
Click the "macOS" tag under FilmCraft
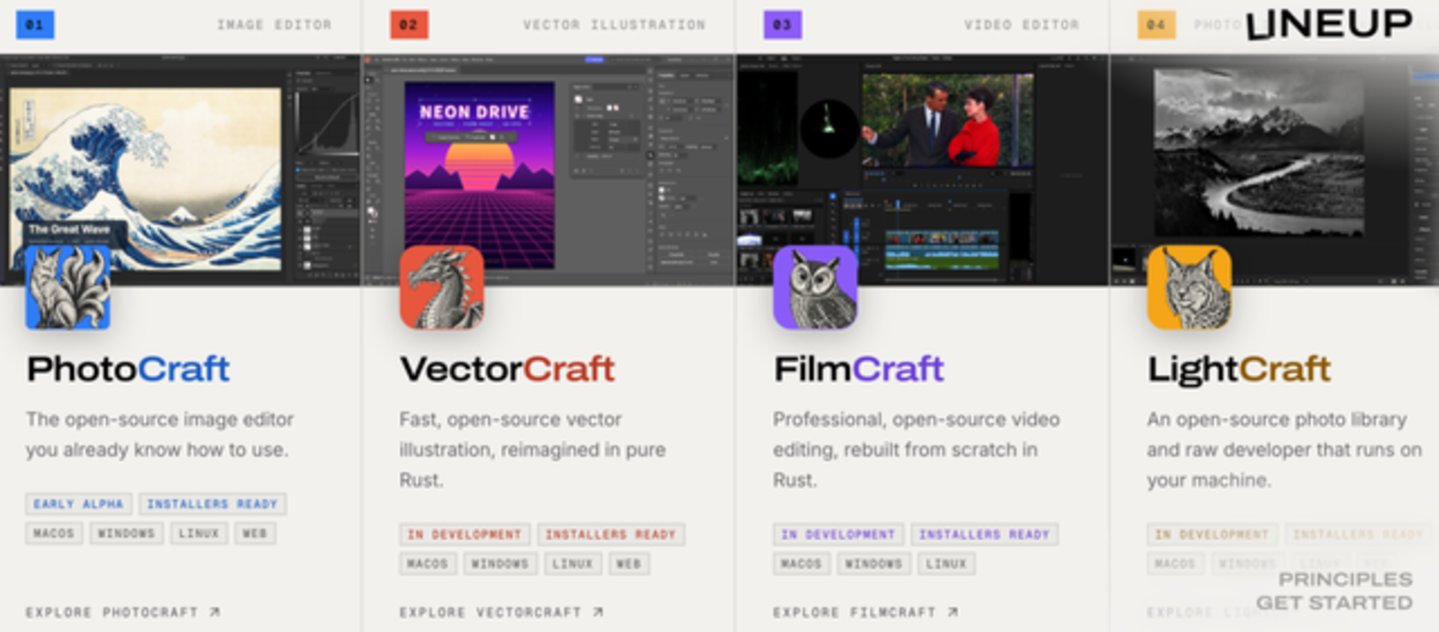(801, 564)
